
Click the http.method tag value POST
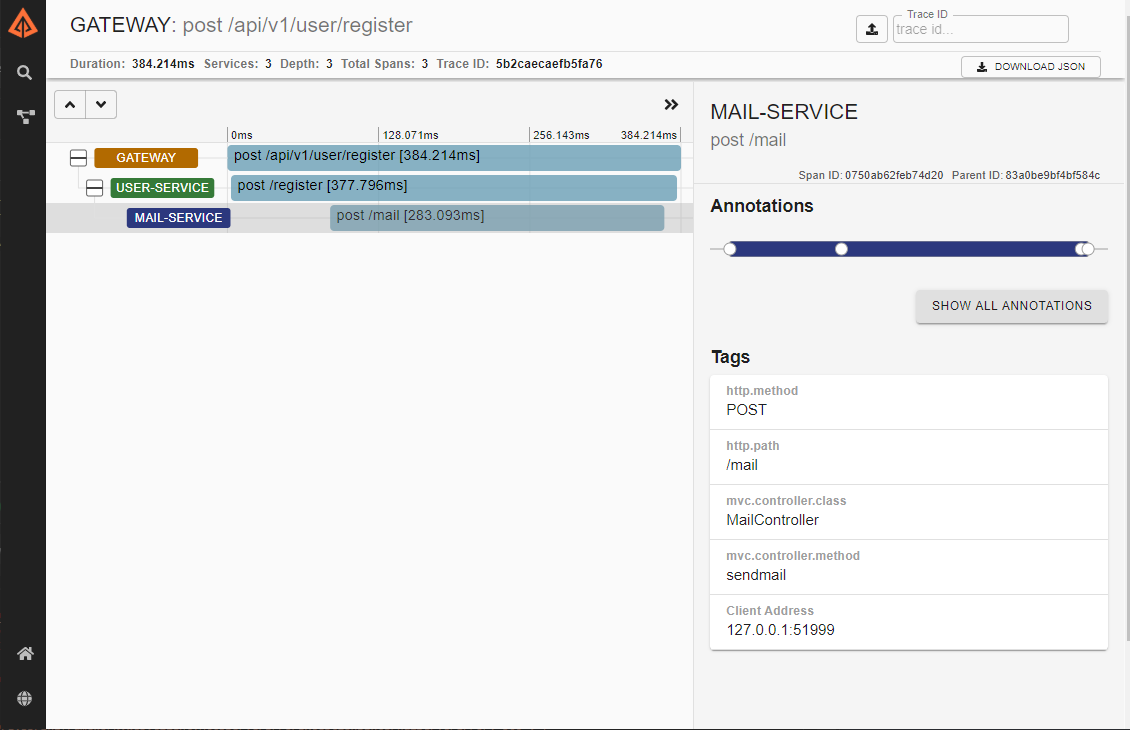tap(747, 410)
